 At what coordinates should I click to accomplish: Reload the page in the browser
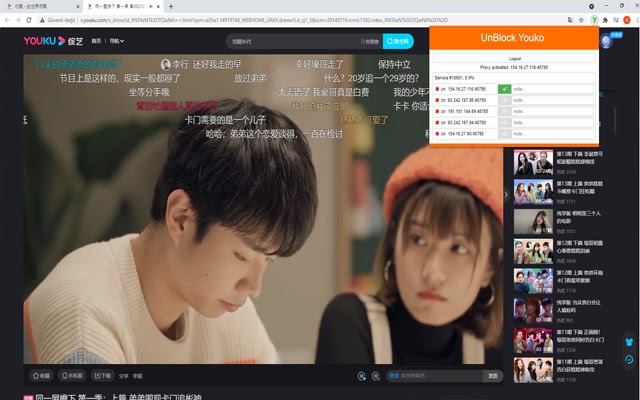pos(29,20)
